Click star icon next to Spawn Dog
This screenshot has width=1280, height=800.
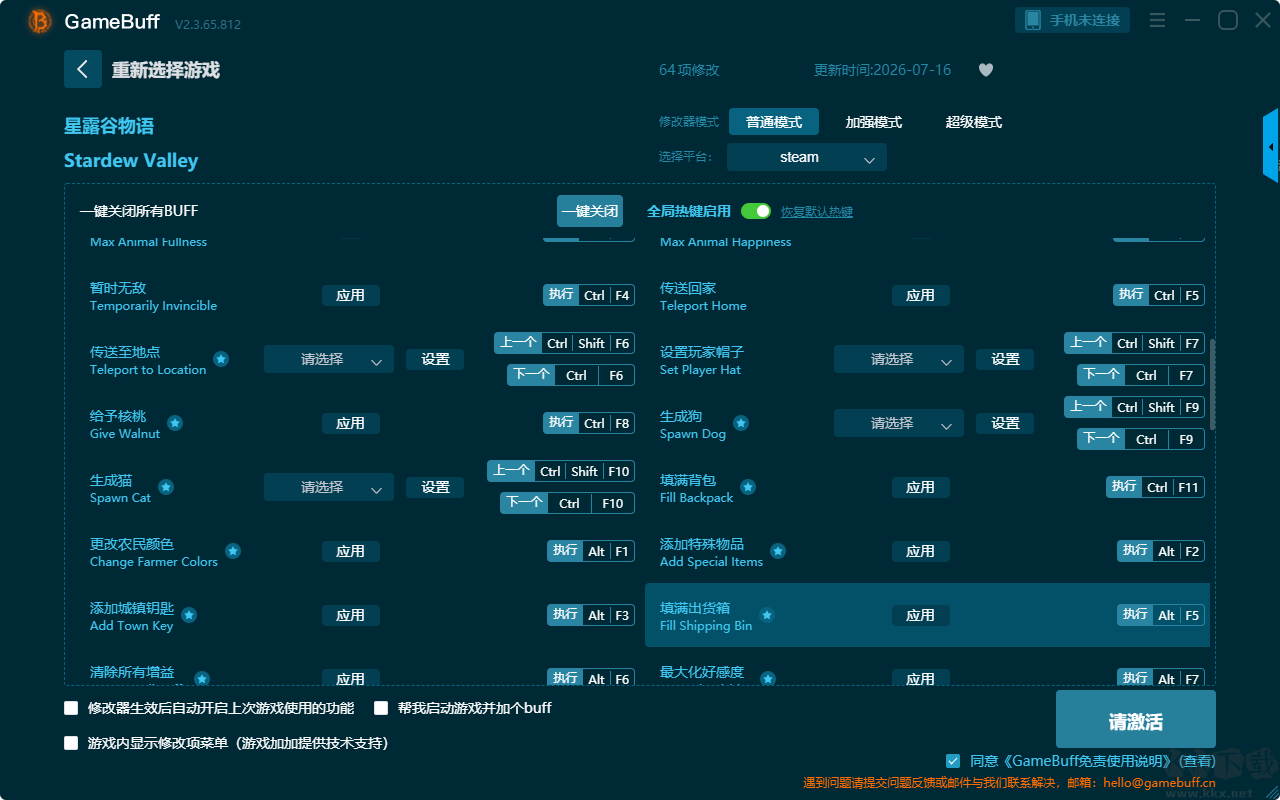click(741, 423)
